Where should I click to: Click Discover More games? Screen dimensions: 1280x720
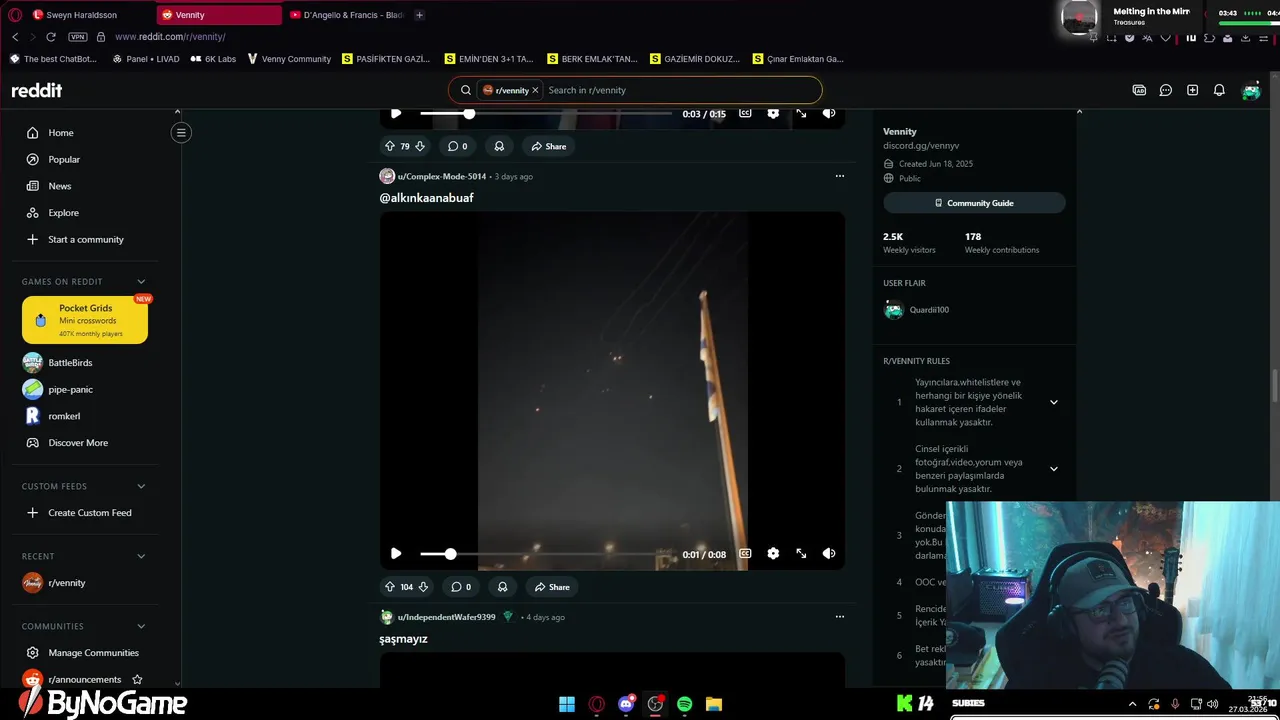78,443
